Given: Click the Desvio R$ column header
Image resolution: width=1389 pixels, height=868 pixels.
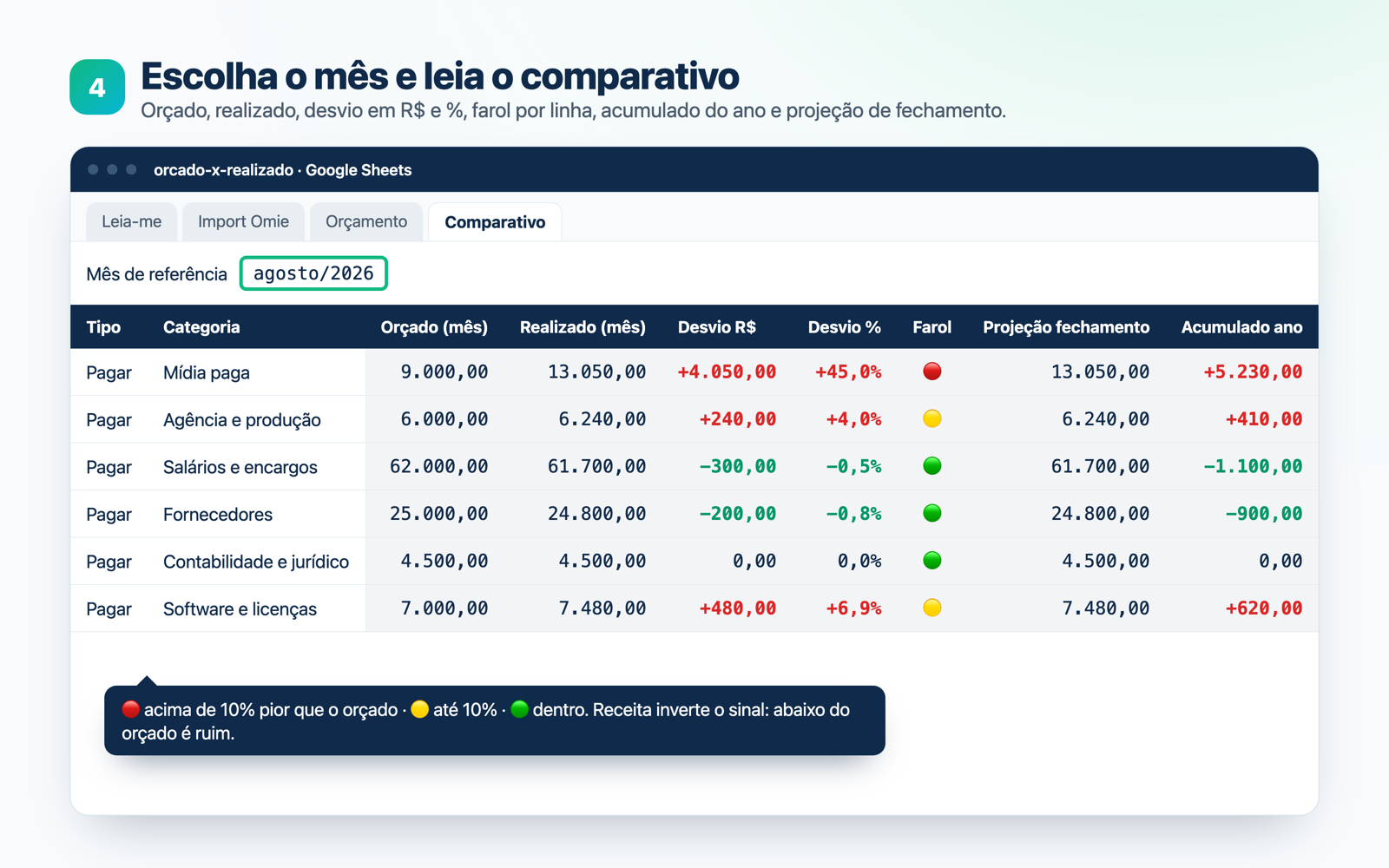Looking at the screenshot, I should pos(717,327).
